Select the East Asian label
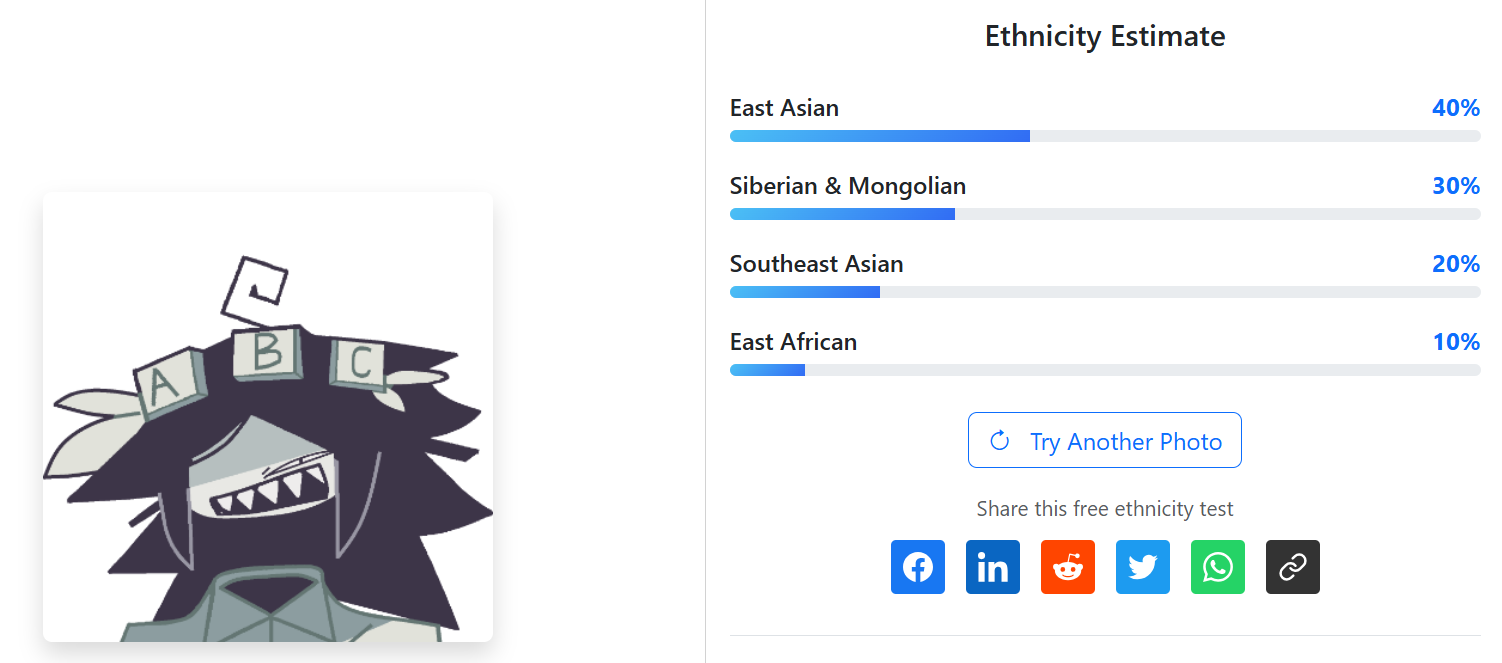 (x=784, y=108)
